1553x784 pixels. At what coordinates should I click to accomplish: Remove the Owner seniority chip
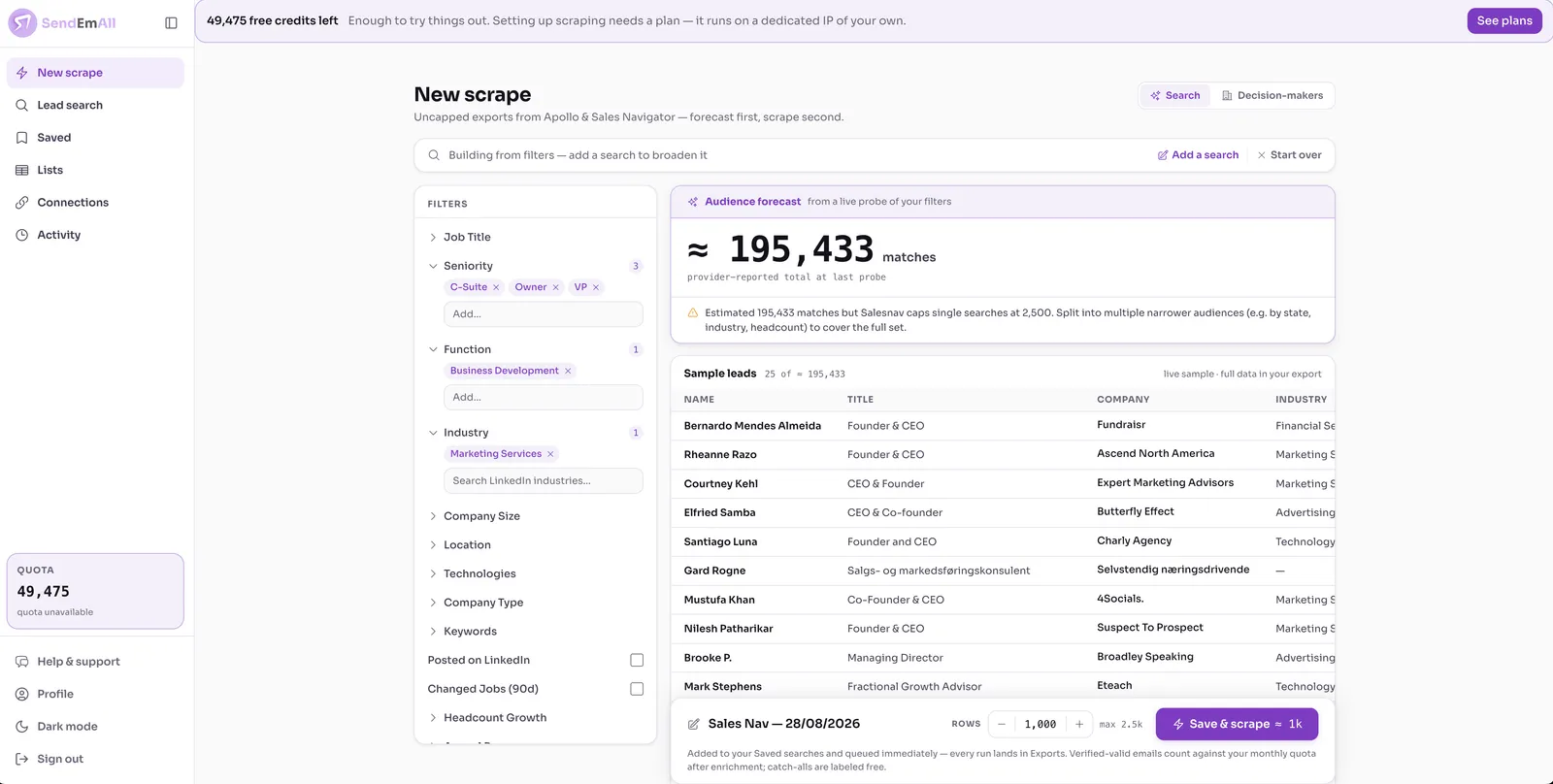(x=556, y=287)
